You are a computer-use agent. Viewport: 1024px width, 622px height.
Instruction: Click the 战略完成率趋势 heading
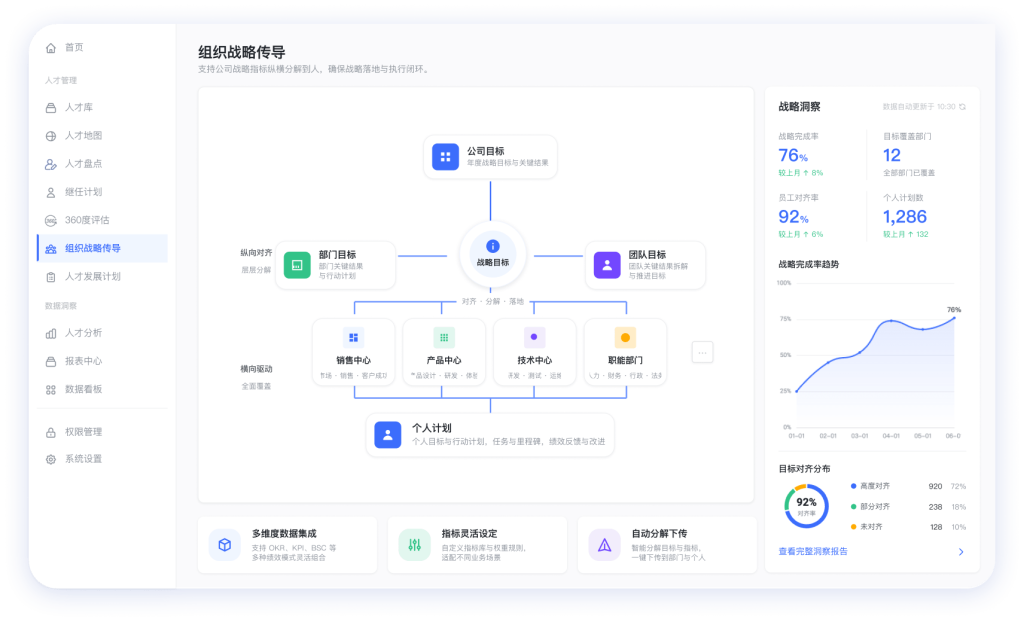tap(808, 265)
